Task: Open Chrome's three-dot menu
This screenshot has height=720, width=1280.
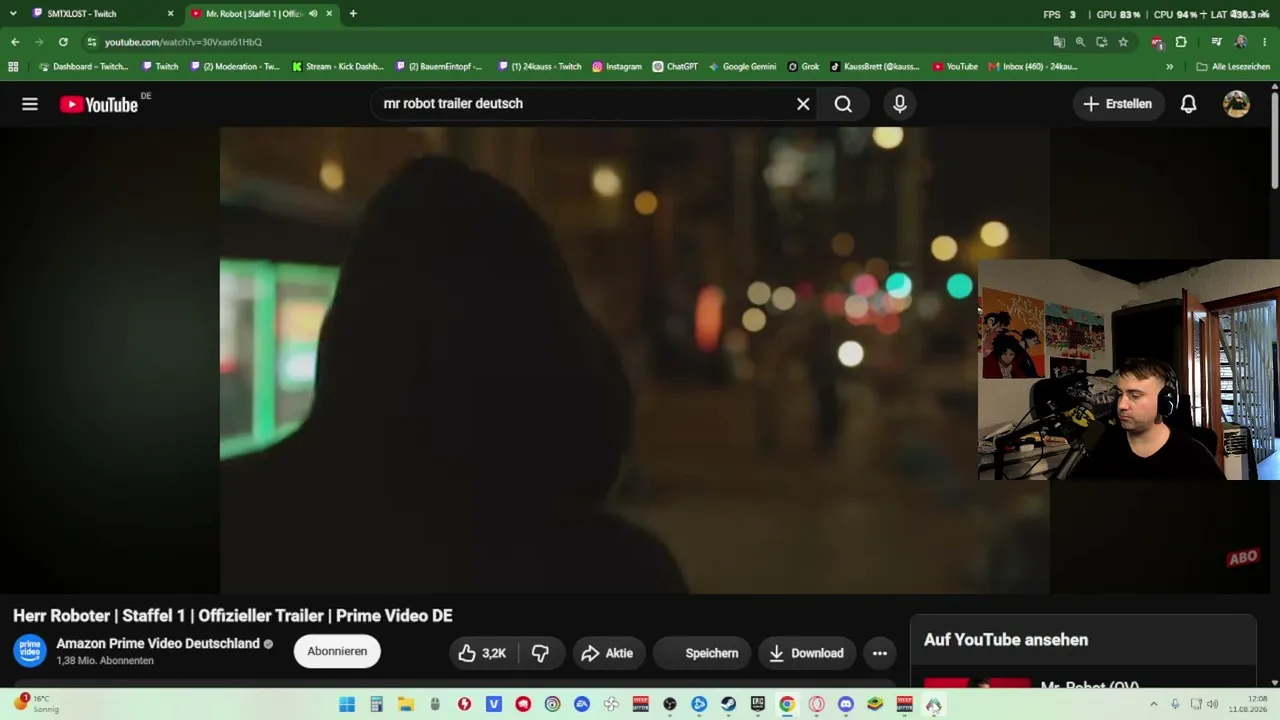Action: (1265, 42)
